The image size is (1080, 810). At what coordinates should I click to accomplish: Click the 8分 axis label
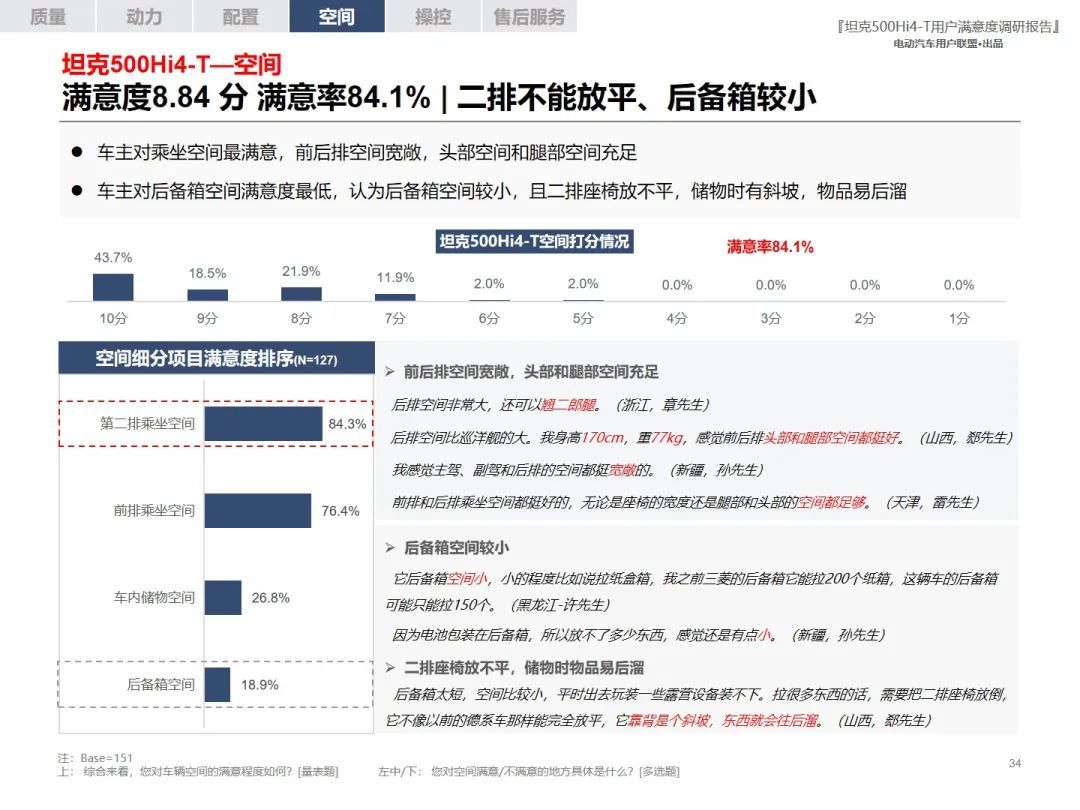(301, 318)
